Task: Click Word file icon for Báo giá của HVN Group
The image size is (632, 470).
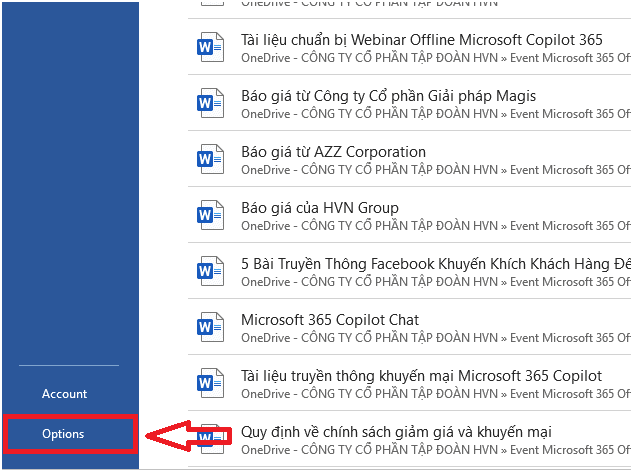Action: (x=211, y=215)
